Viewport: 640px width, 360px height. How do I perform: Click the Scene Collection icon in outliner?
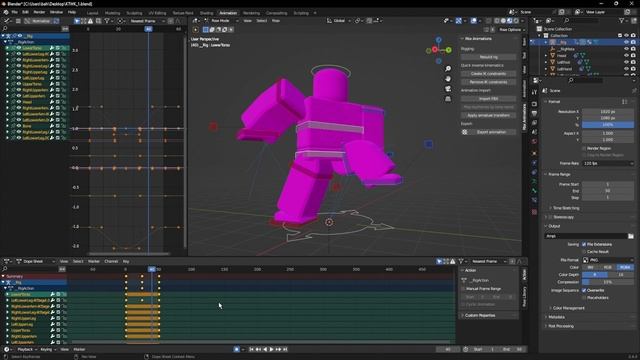click(x=539, y=29)
